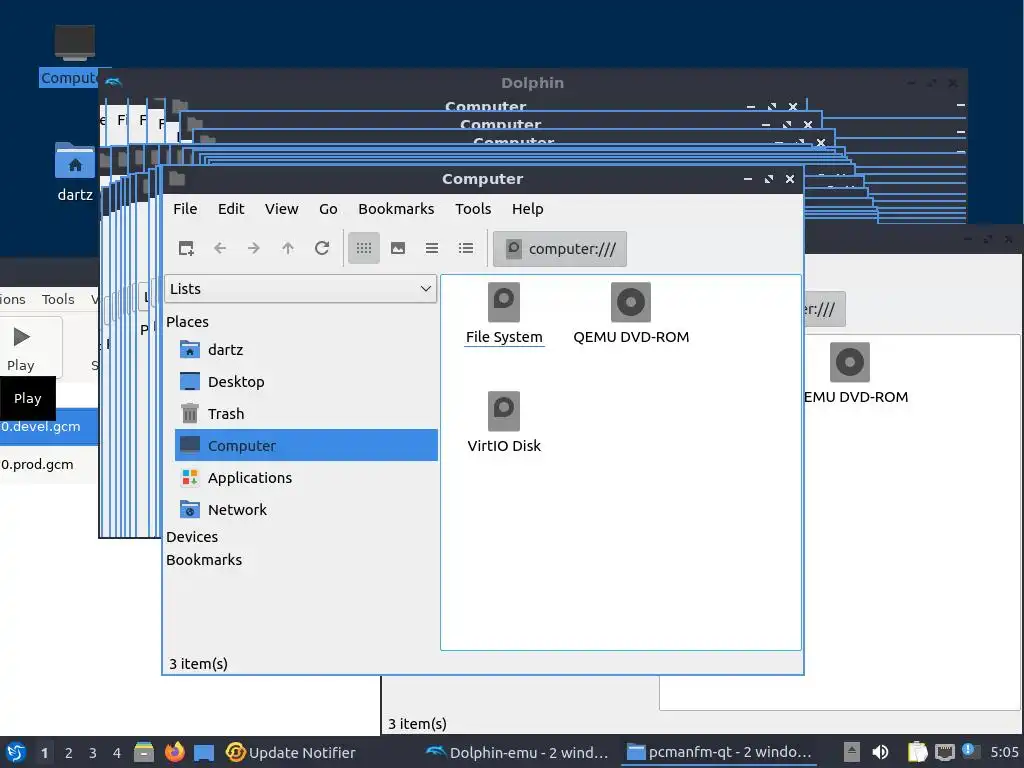Go back using the left arrow
The height and width of the screenshot is (768, 1024).
click(x=220, y=248)
